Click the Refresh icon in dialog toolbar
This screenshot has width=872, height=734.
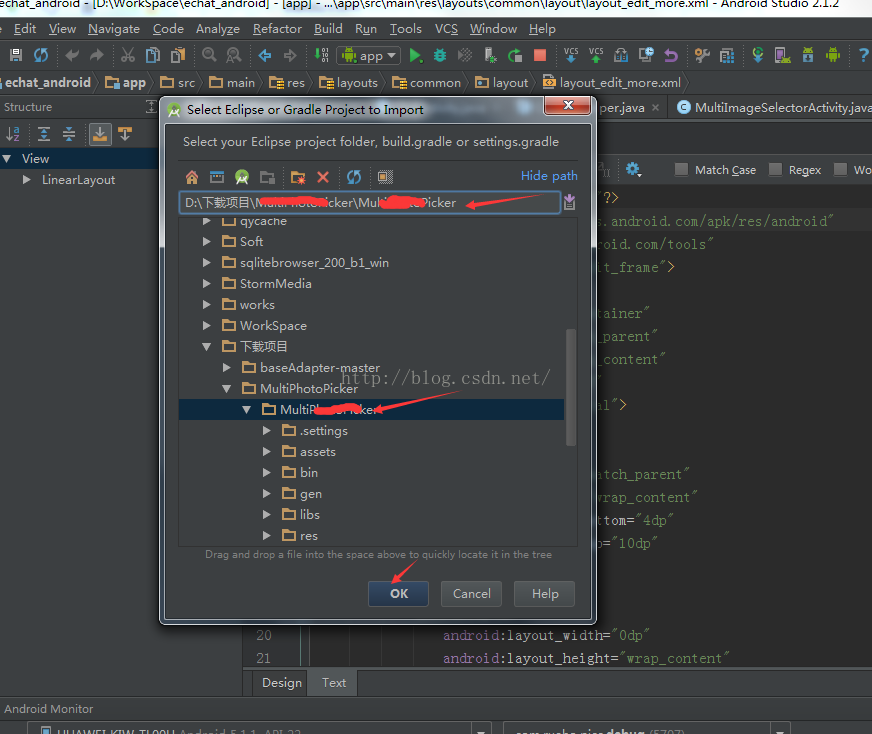click(354, 177)
